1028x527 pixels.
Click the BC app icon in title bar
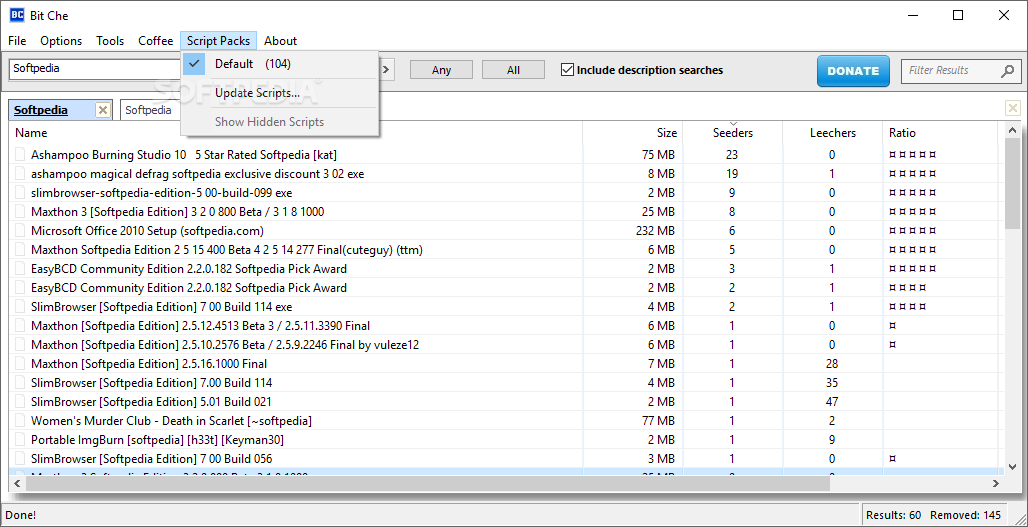click(x=18, y=15)
